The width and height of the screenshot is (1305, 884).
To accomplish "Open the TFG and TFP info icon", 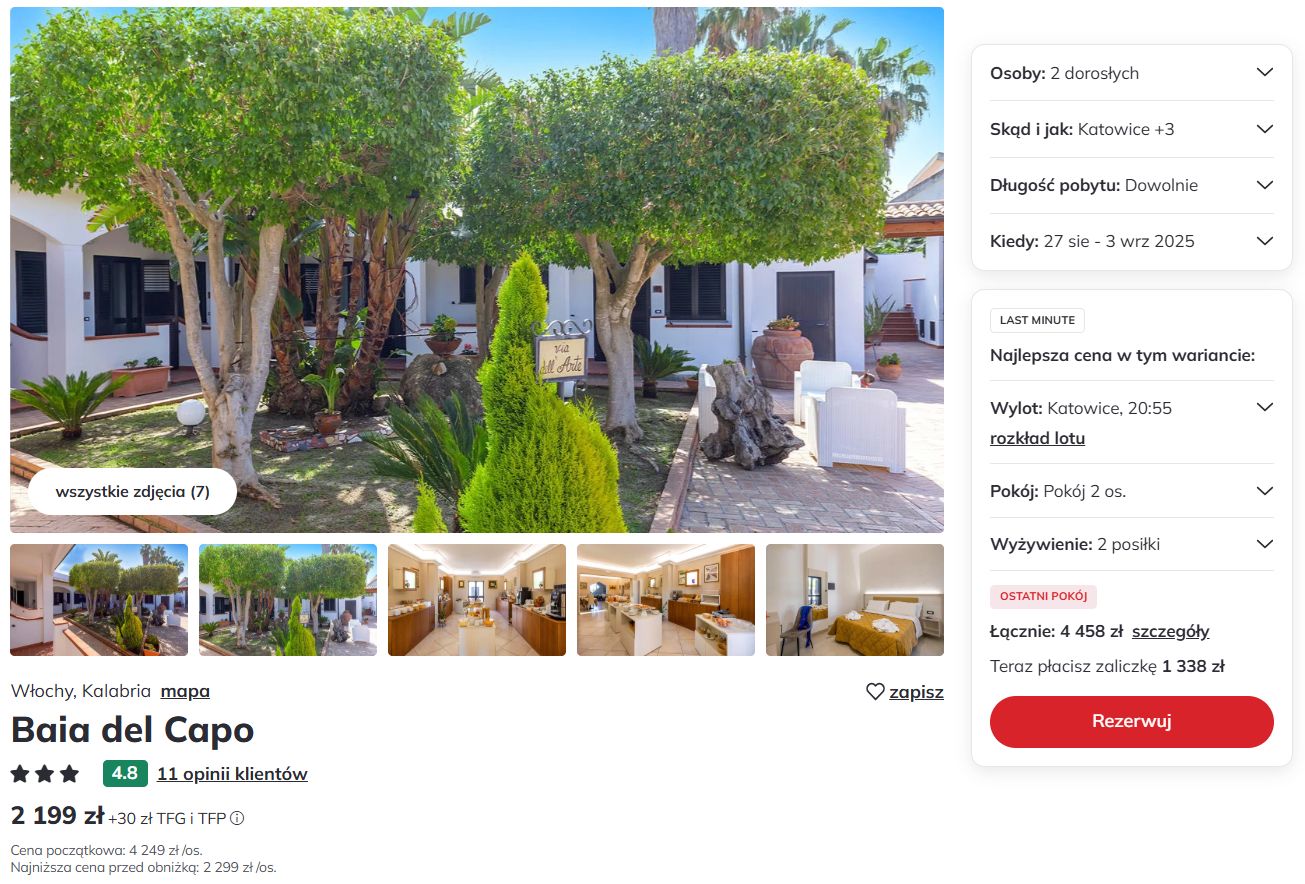I will (x=237, y=818).
